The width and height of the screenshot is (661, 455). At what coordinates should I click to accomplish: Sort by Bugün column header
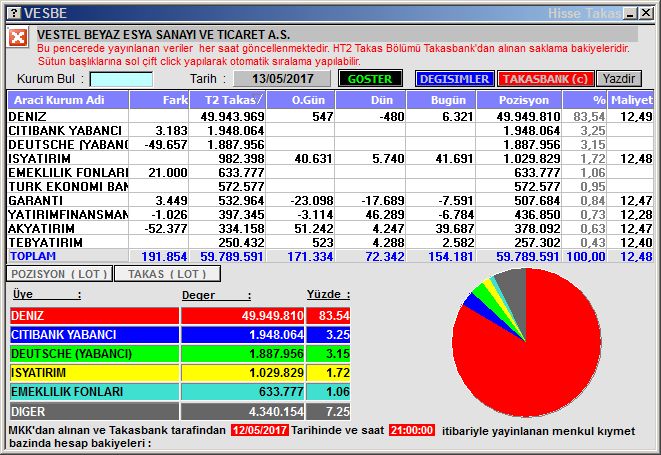pos(441,100)
